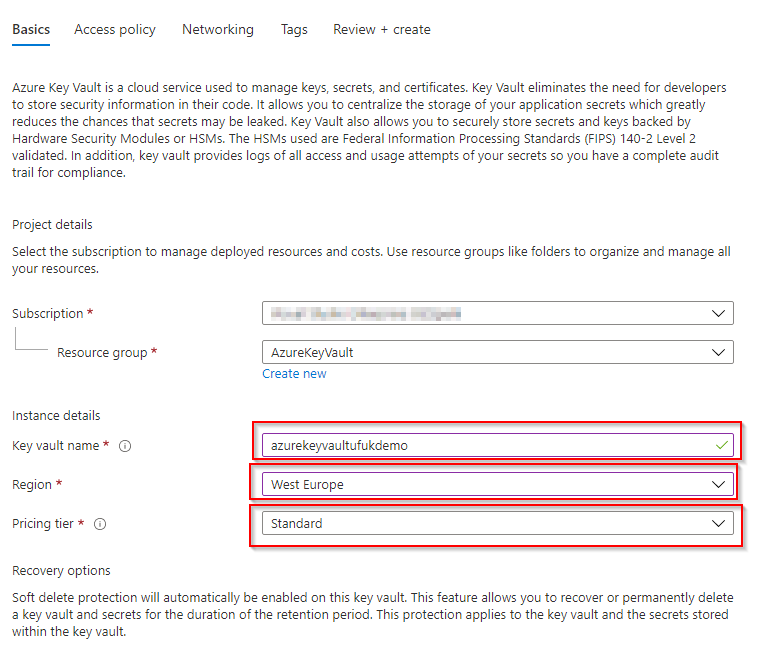781x648 pixels.
Task: Click the Key vault name input field
Action: coord(498,445)
